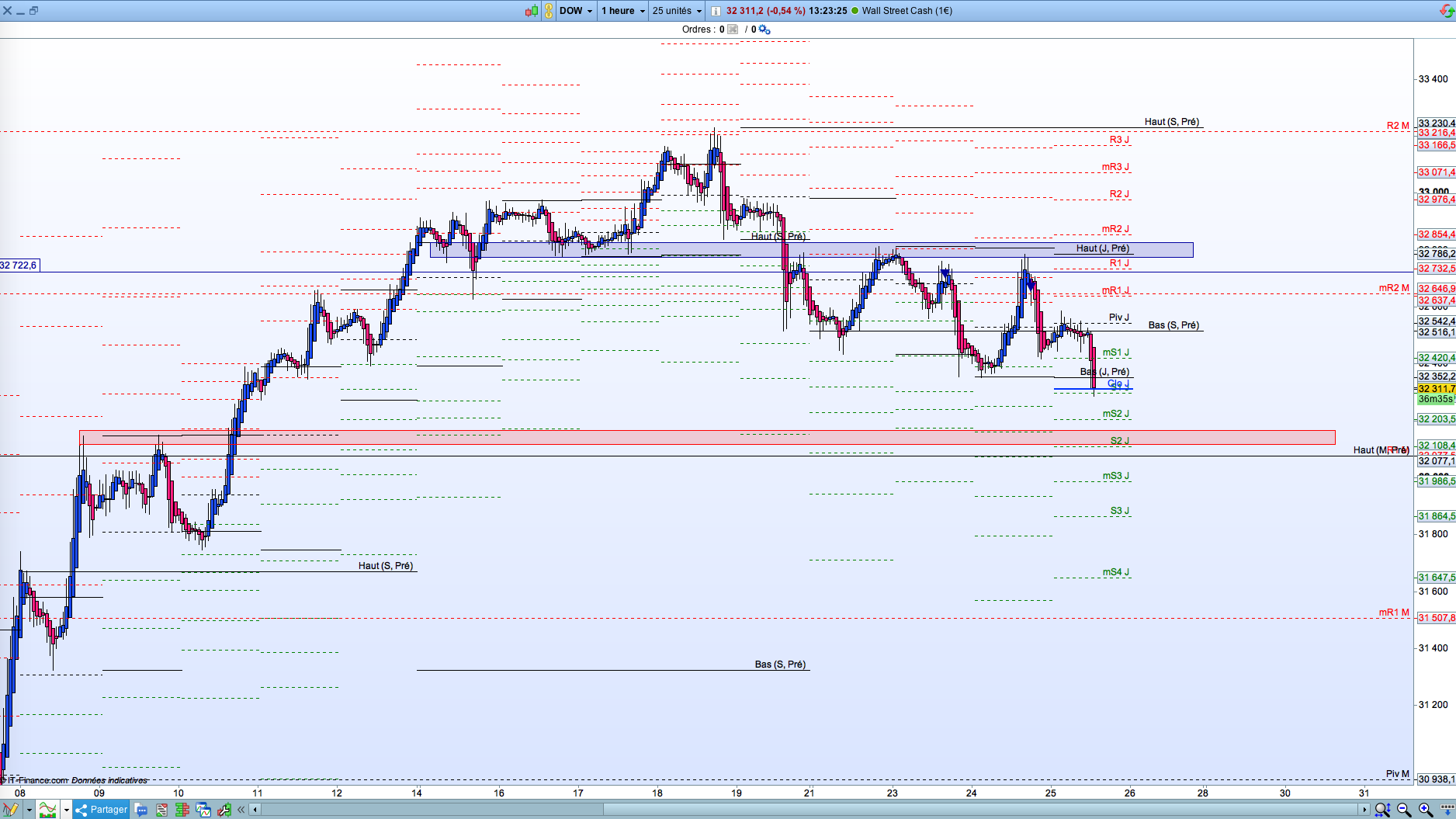Open the chat comment bubble icon
The width and height of the screenshot is (1456, 819).
(141, 810)
